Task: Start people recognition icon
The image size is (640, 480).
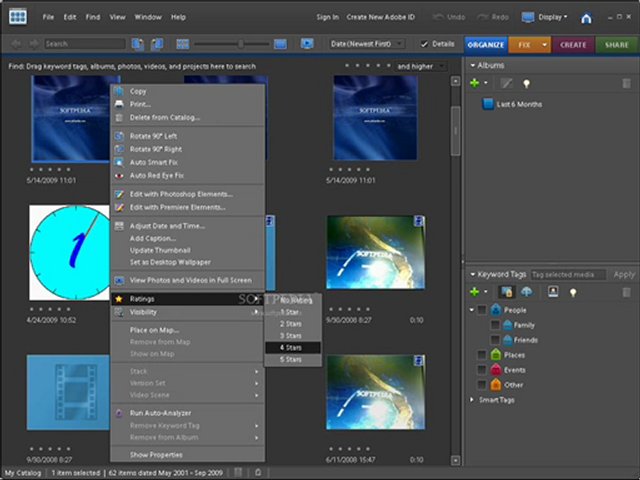Action: [x=553, y=291]
